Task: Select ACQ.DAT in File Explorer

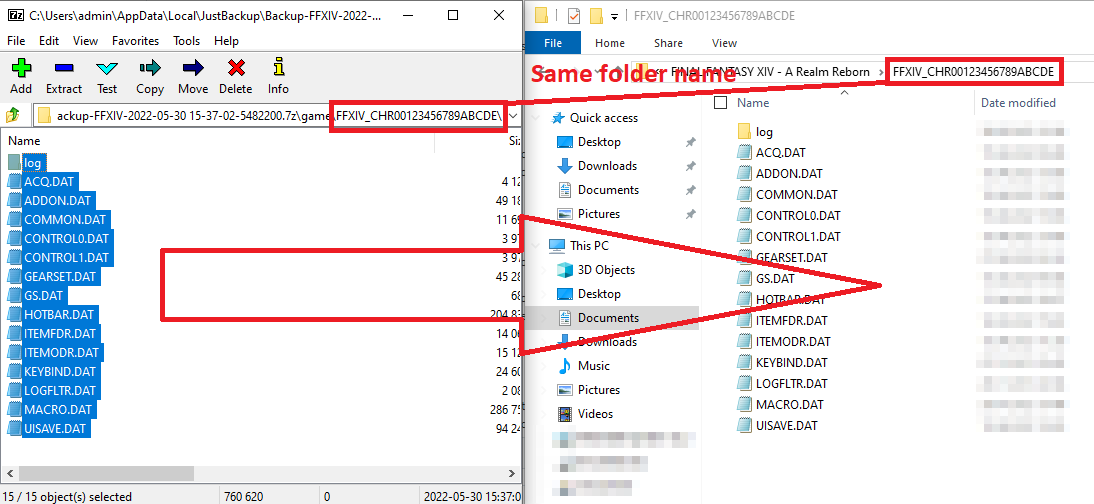Action: pyautogui.click(x=772, y=152)
